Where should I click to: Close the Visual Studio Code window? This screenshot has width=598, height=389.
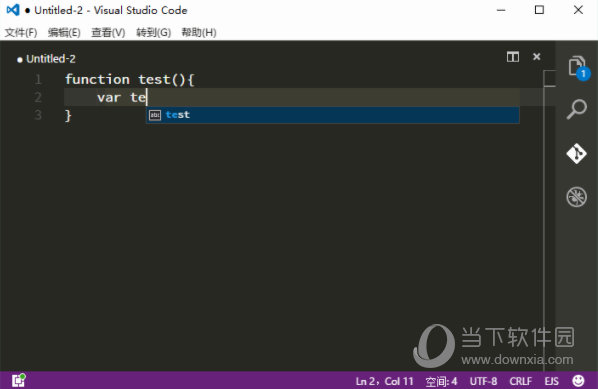578,10
